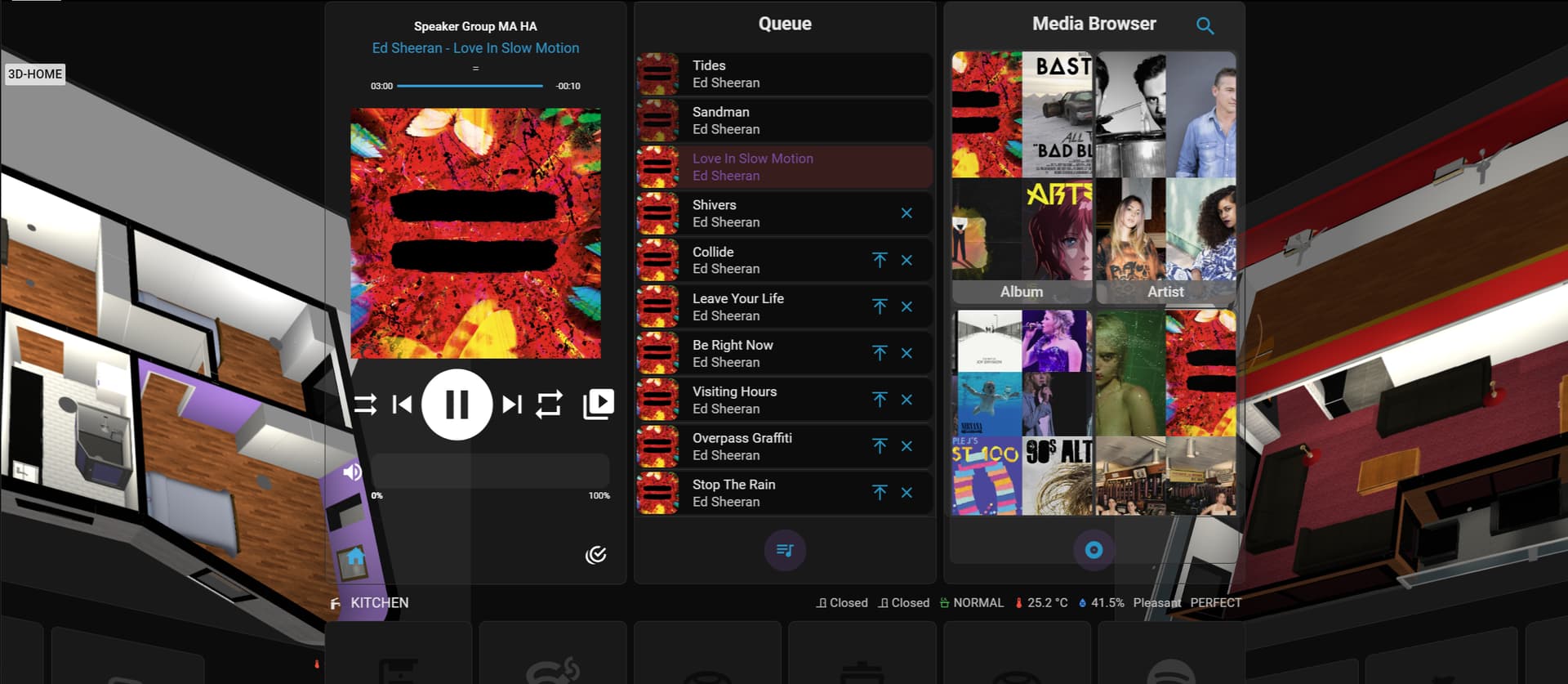Open the Album category tile

[1022, 177]
